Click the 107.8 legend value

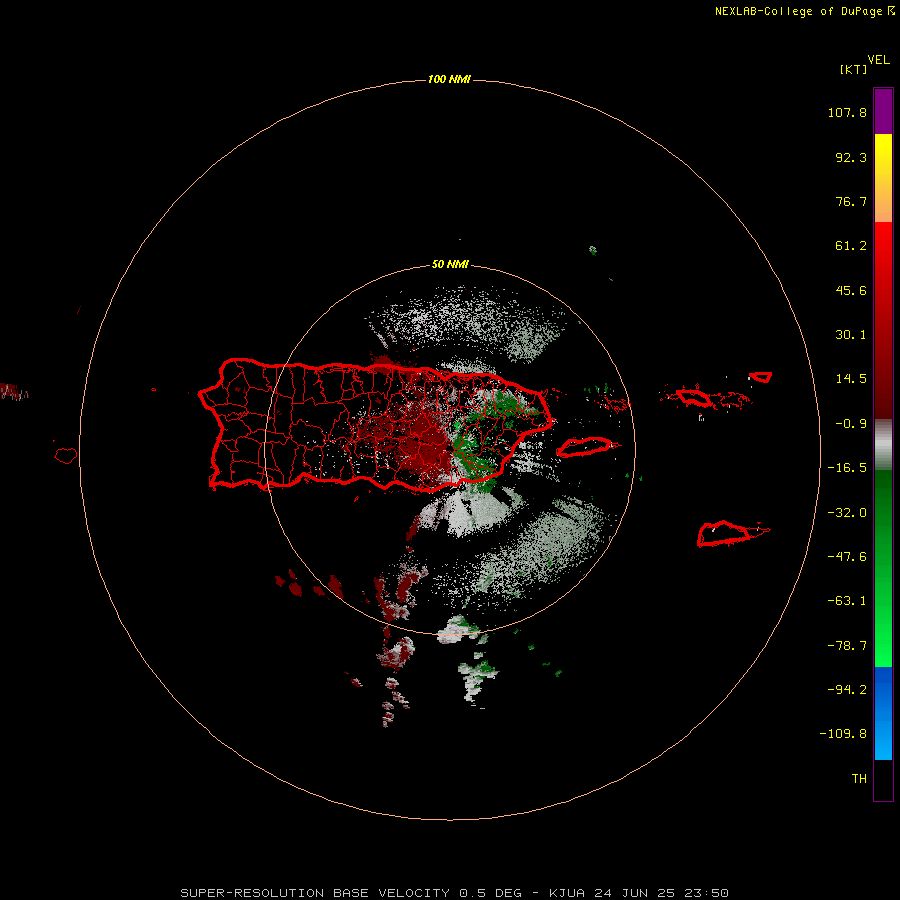[x=847, y=112]
